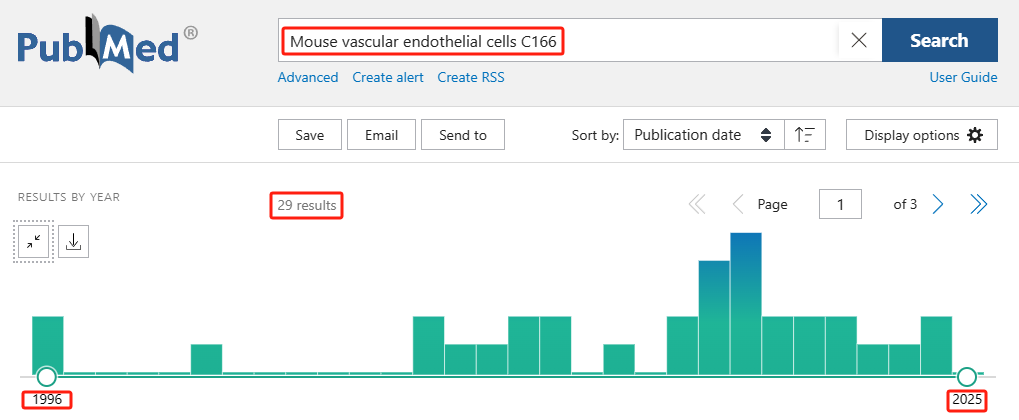Open the User Guide link
1019x420 pixels.
963,77
